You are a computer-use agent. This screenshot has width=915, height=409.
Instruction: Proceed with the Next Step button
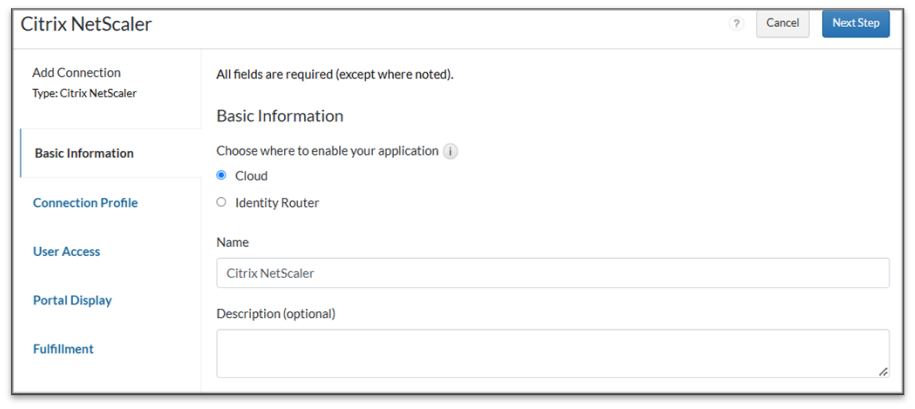click(x=855, y=23)
